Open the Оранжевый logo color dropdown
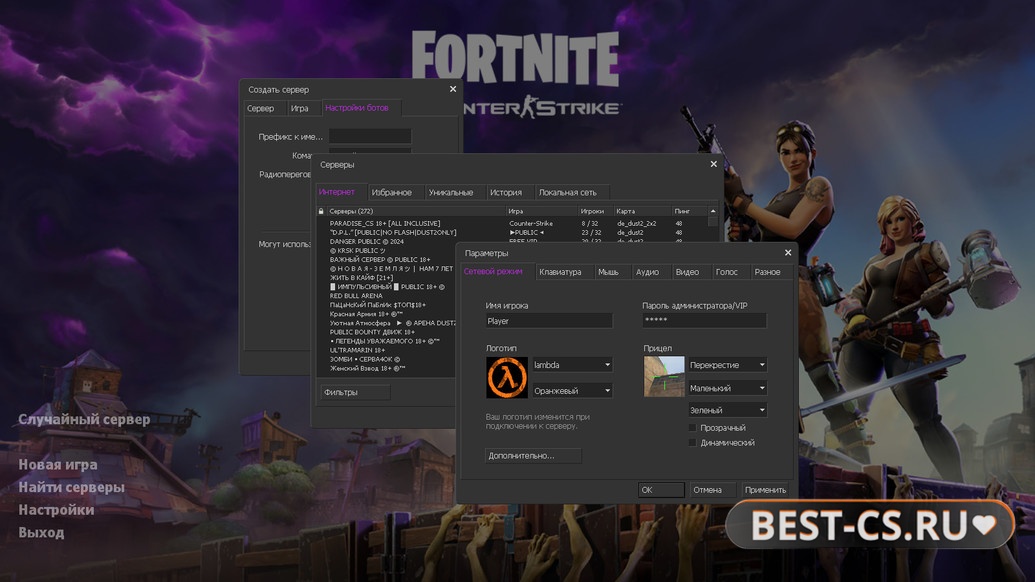The height and width of the screenshot is (582, 1035). click(572, 391)
